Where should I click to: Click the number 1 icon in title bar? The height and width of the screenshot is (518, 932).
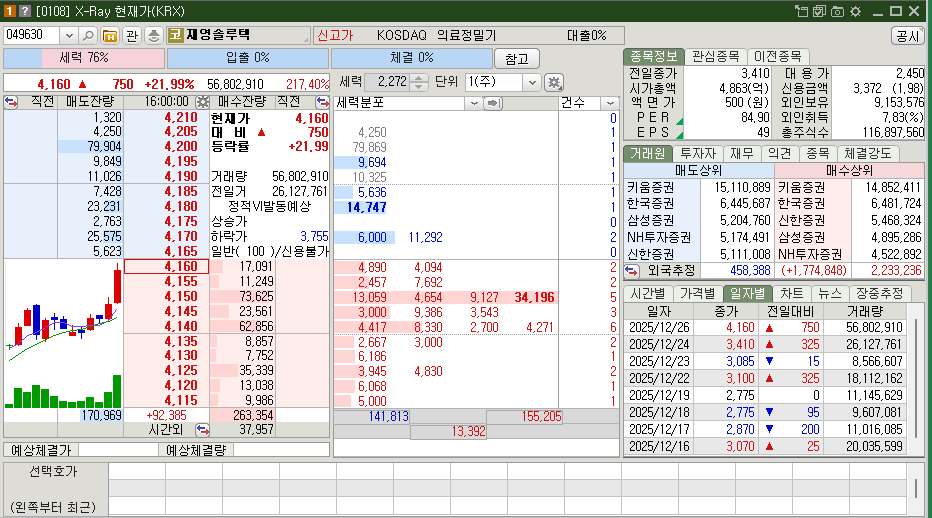[x=10, y=11]
